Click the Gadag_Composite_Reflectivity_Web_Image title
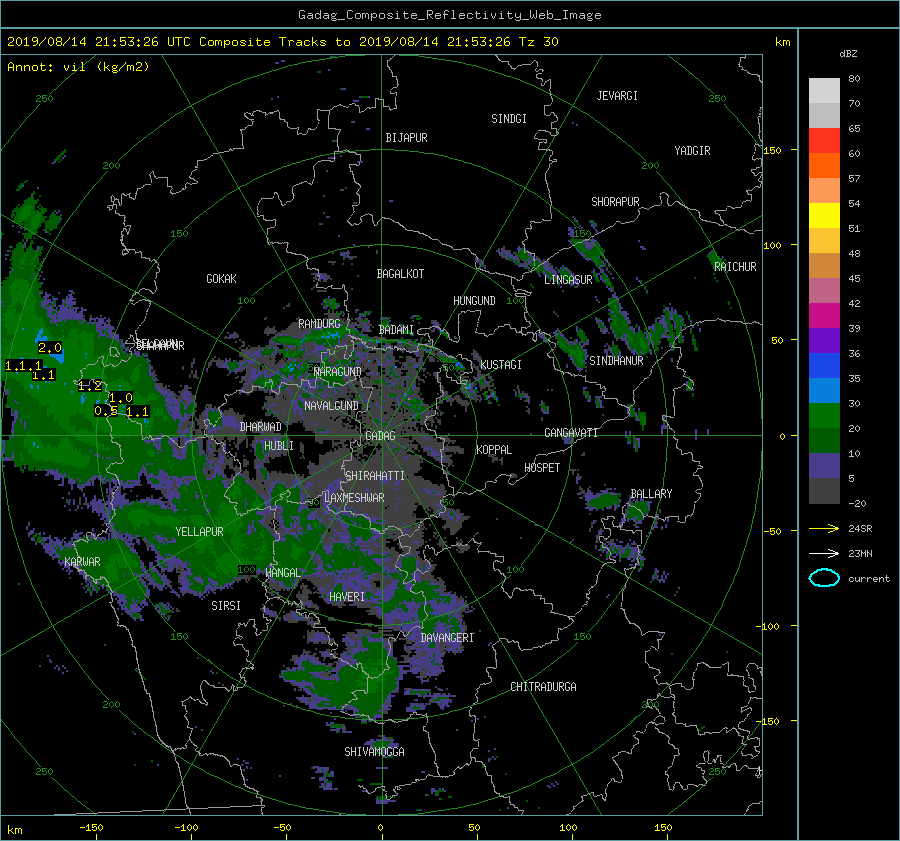This screenshot has height=841, width=900. point(449,15)
